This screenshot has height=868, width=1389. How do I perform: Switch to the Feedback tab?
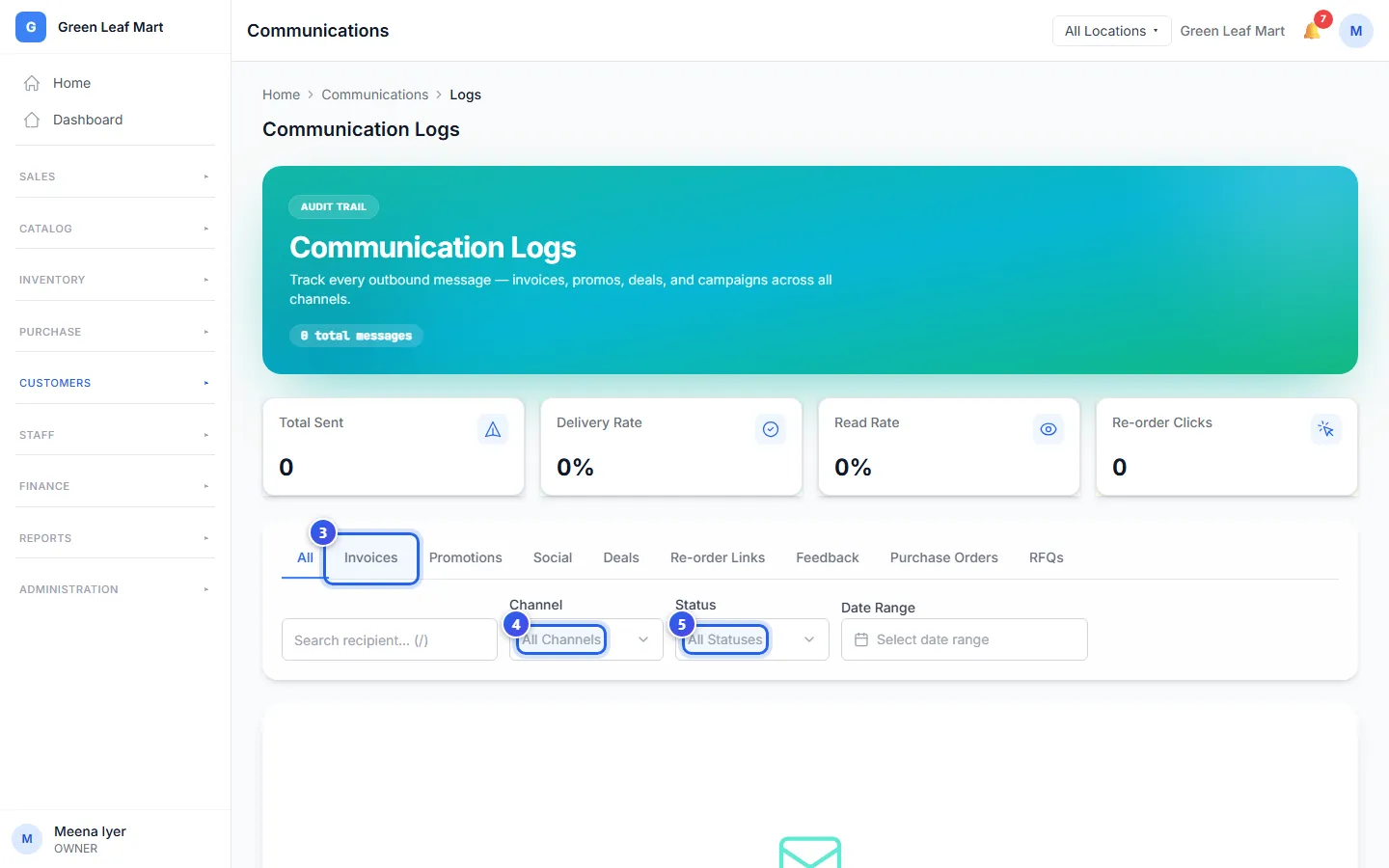(x=828, y=557)
